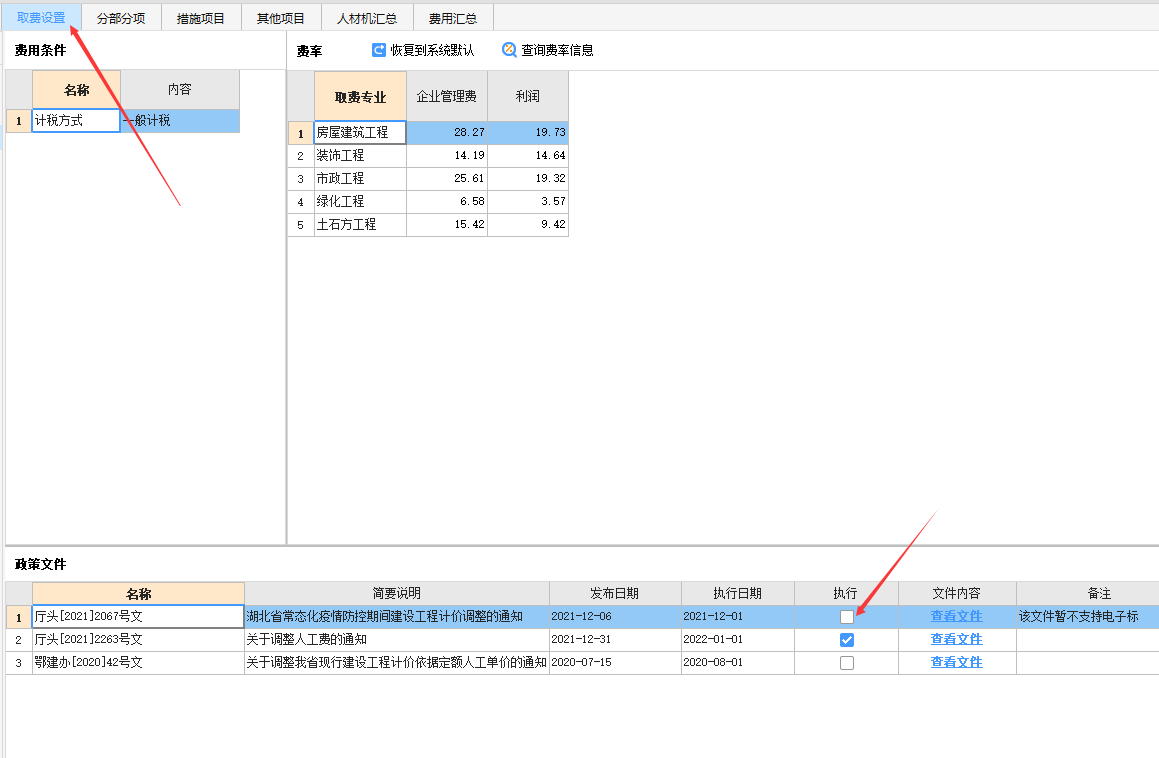Open 查看文件 link for 鄂建办[2020]42号文
The image size is (1159, 758).
point(956,662)
